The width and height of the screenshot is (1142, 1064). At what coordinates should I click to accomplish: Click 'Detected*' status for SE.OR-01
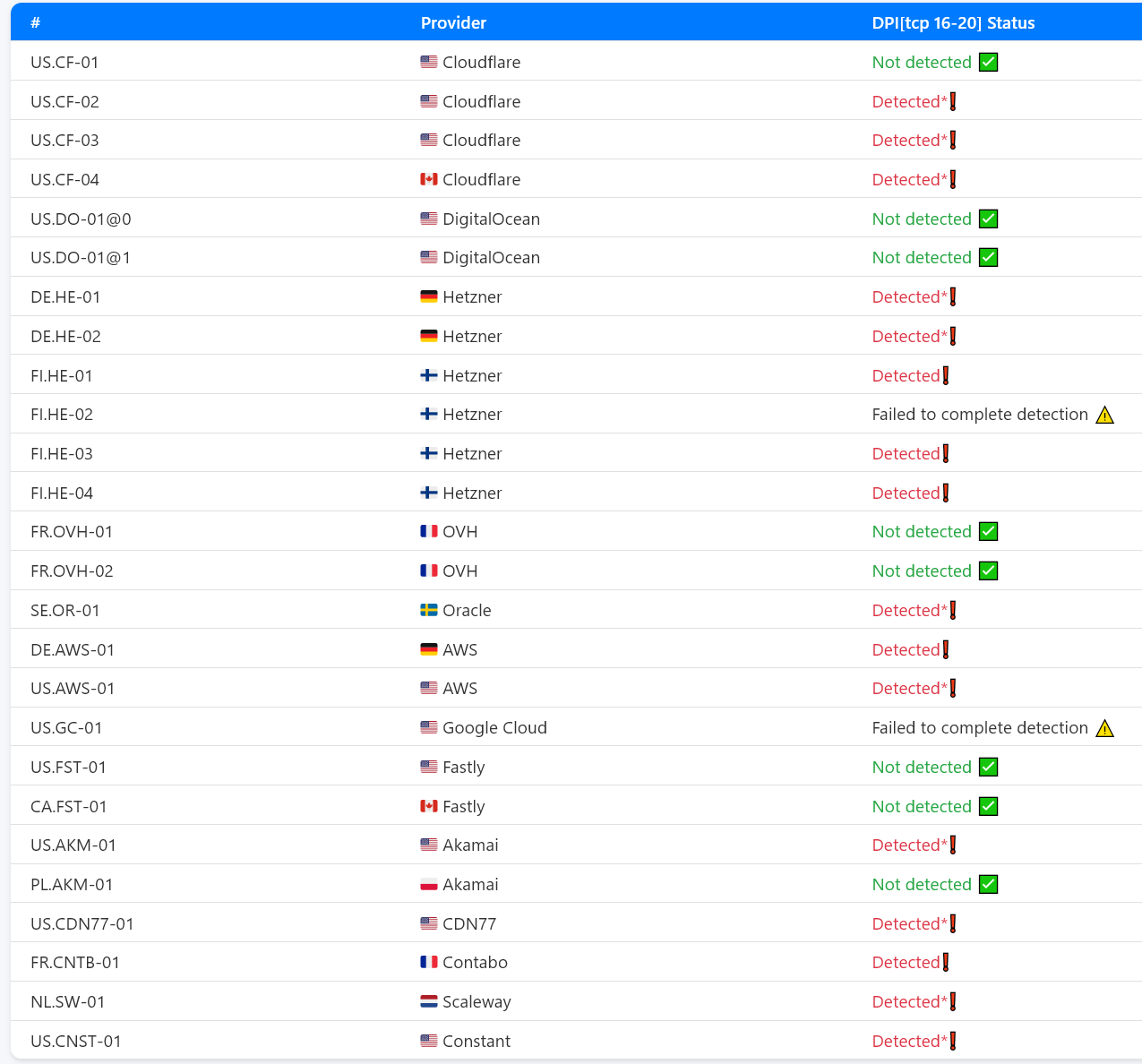click(909, 610)
